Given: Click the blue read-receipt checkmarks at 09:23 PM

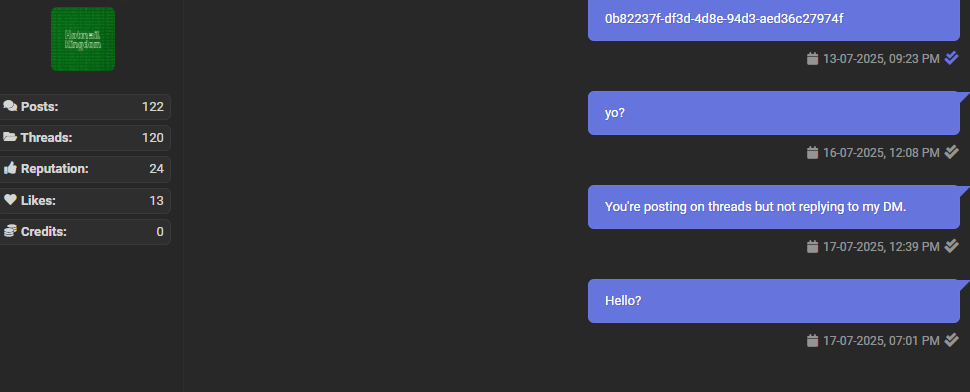Looking at the screenshot, I should (x=951, y=58).
